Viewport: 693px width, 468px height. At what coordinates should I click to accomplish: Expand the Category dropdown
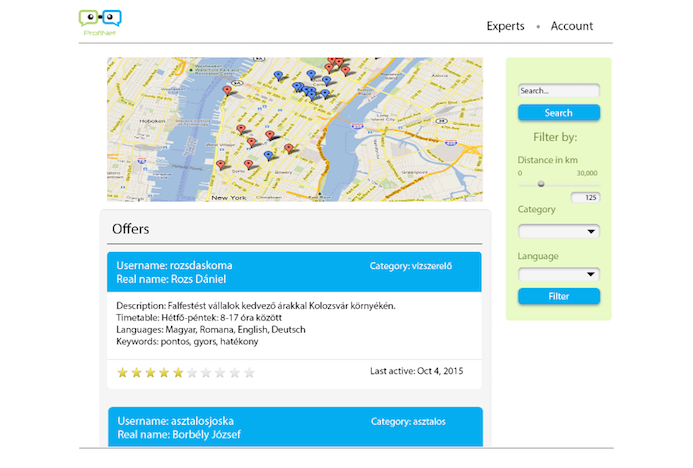(x=558, y=232)
